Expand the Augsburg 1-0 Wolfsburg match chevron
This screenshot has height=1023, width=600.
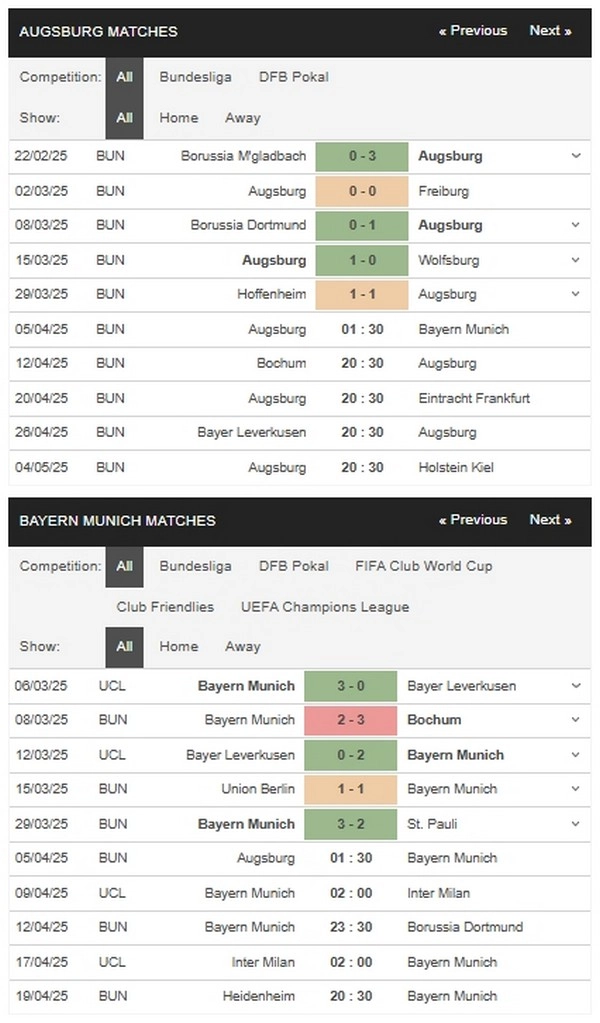[x=576, y=260]
